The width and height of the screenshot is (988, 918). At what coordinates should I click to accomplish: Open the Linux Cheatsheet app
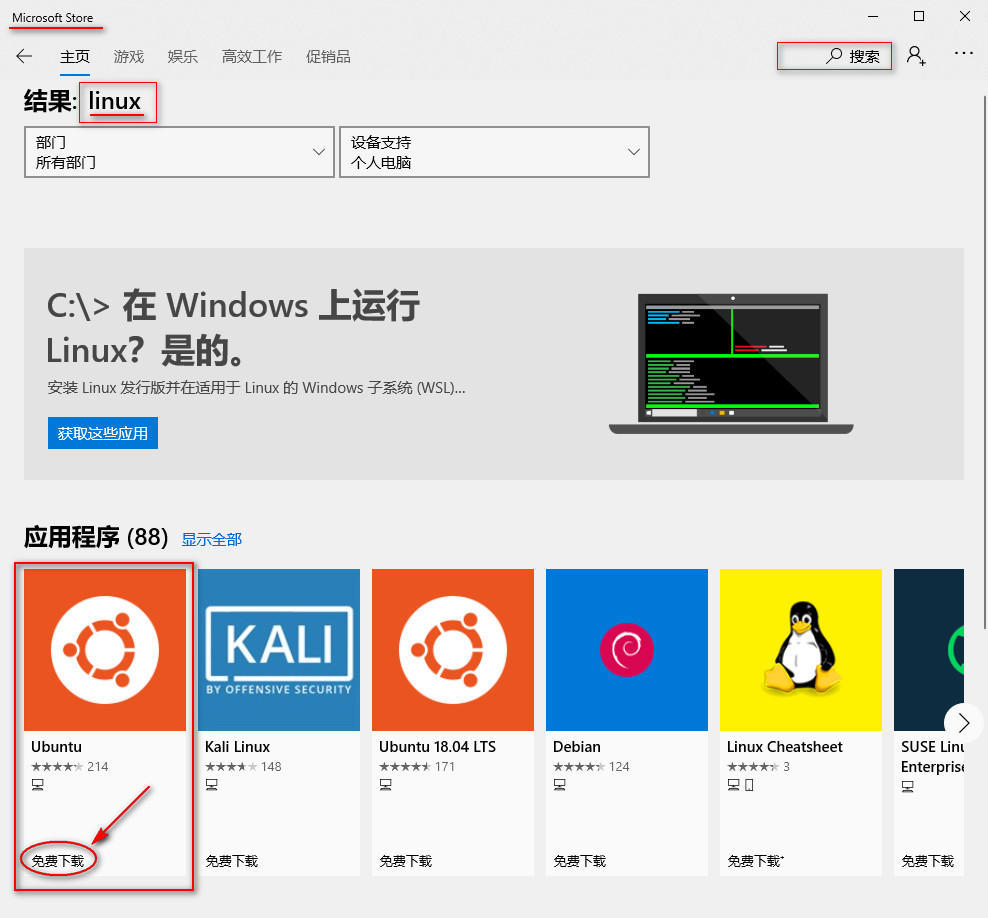pyautogui.click(x=800, y=648)
